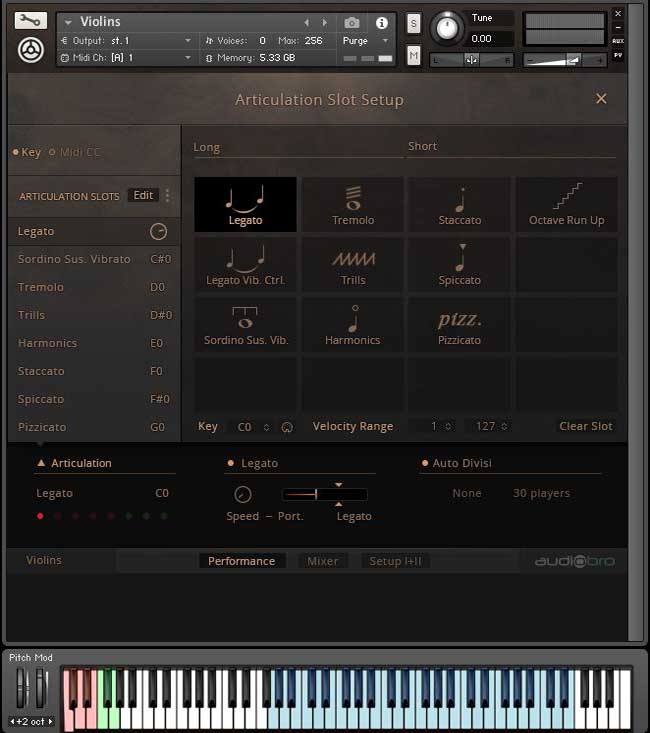Toggle the Mute M button
650x733 pixels.
click(413, 56)
